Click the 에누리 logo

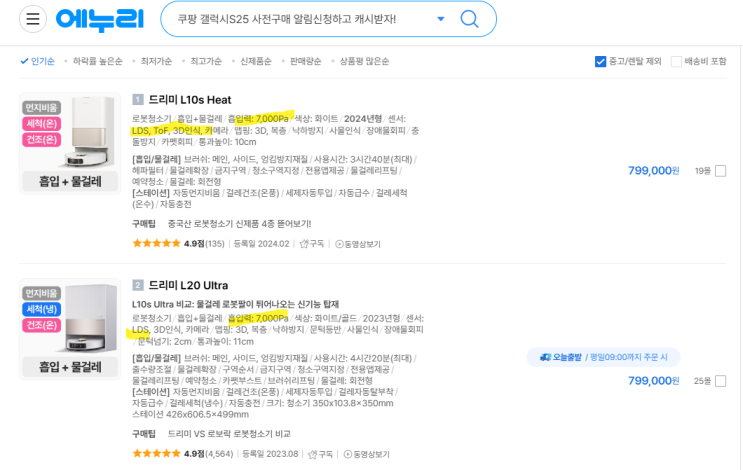pos(100,20)
